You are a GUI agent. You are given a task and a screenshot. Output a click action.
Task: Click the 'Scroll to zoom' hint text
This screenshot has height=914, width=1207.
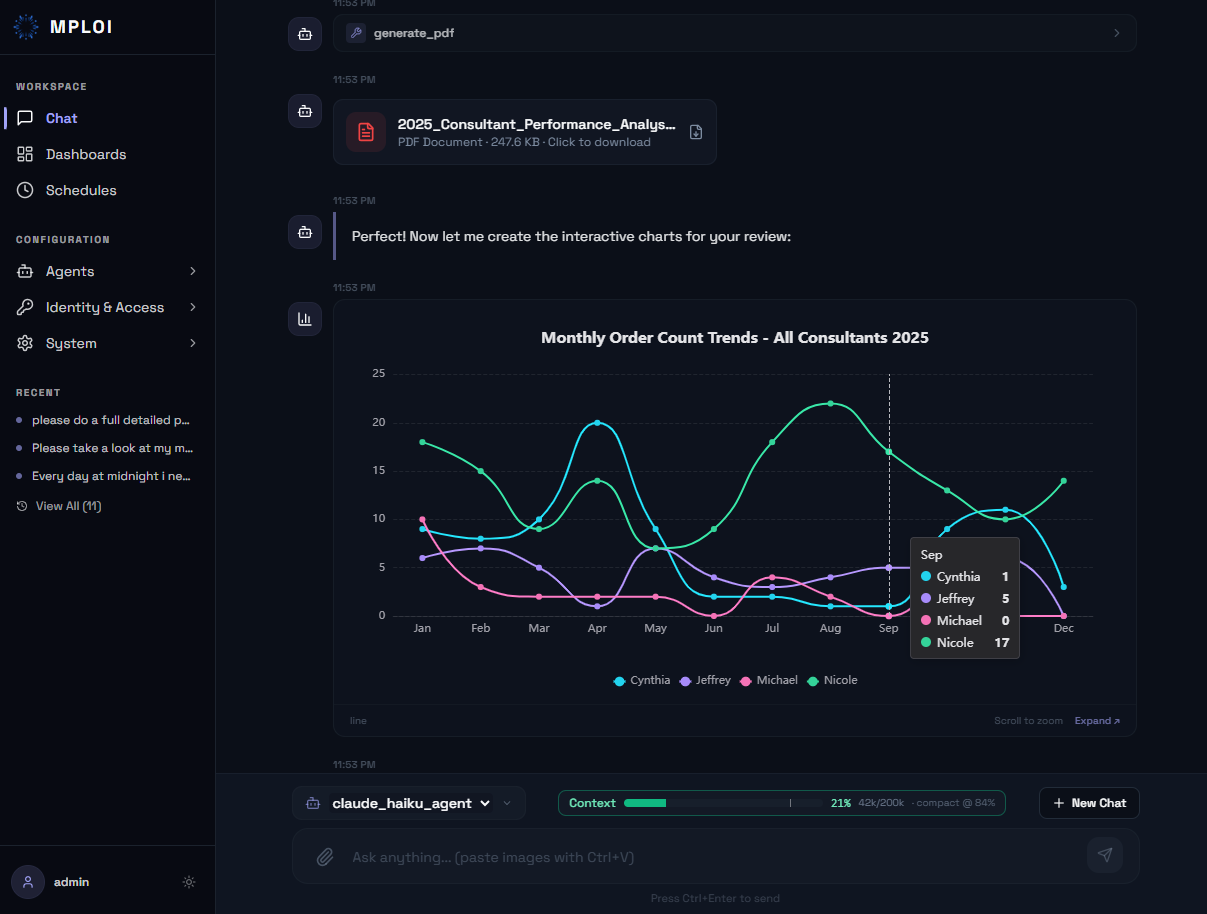point(1029,721)
